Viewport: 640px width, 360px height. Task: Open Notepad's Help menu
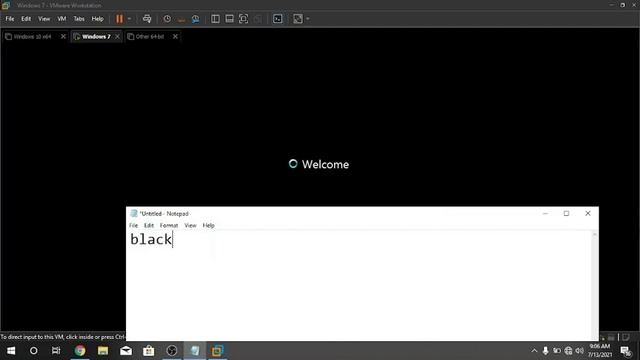(x=209, y=225)
